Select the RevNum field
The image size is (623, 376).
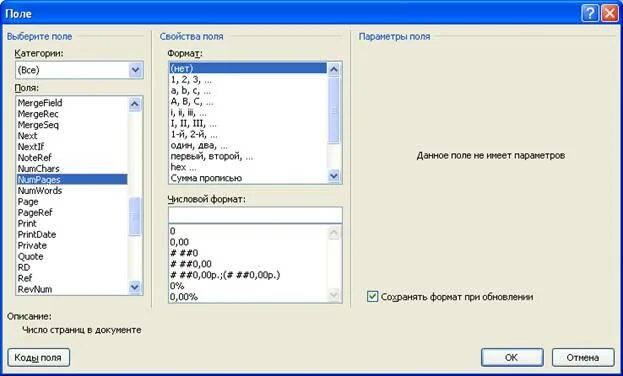[x=72, y=289]
